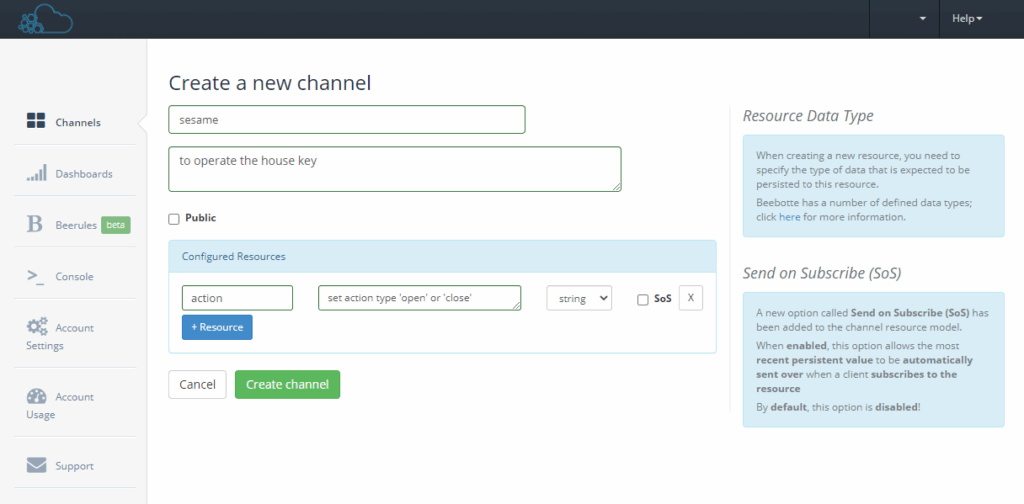Image resolution: width=1024 pixels, height=504 pixels.
Task: Click the Dashboards bar chart icon
Action: 37,173
